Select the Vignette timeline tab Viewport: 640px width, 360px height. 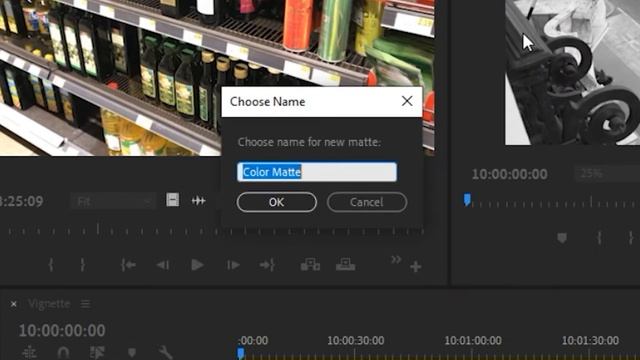tap(49, 304)
